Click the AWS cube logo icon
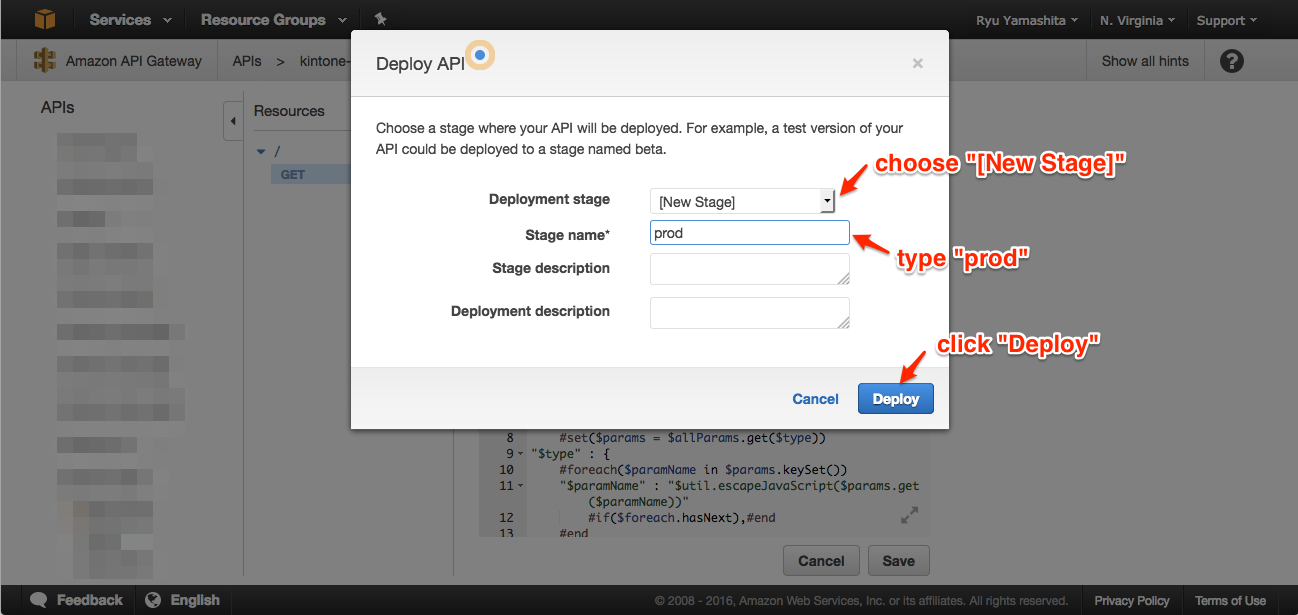Image resolution: width=1298 pixels, height=615 pixels. coord(46,19)
